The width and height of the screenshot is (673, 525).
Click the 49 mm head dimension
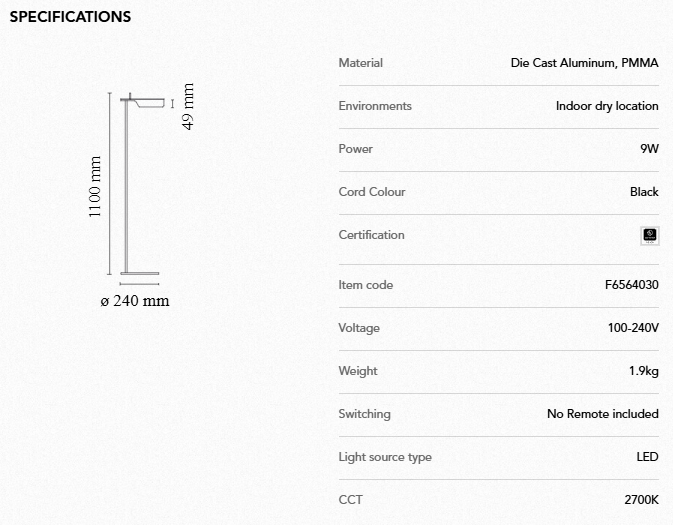pos(189,105)
